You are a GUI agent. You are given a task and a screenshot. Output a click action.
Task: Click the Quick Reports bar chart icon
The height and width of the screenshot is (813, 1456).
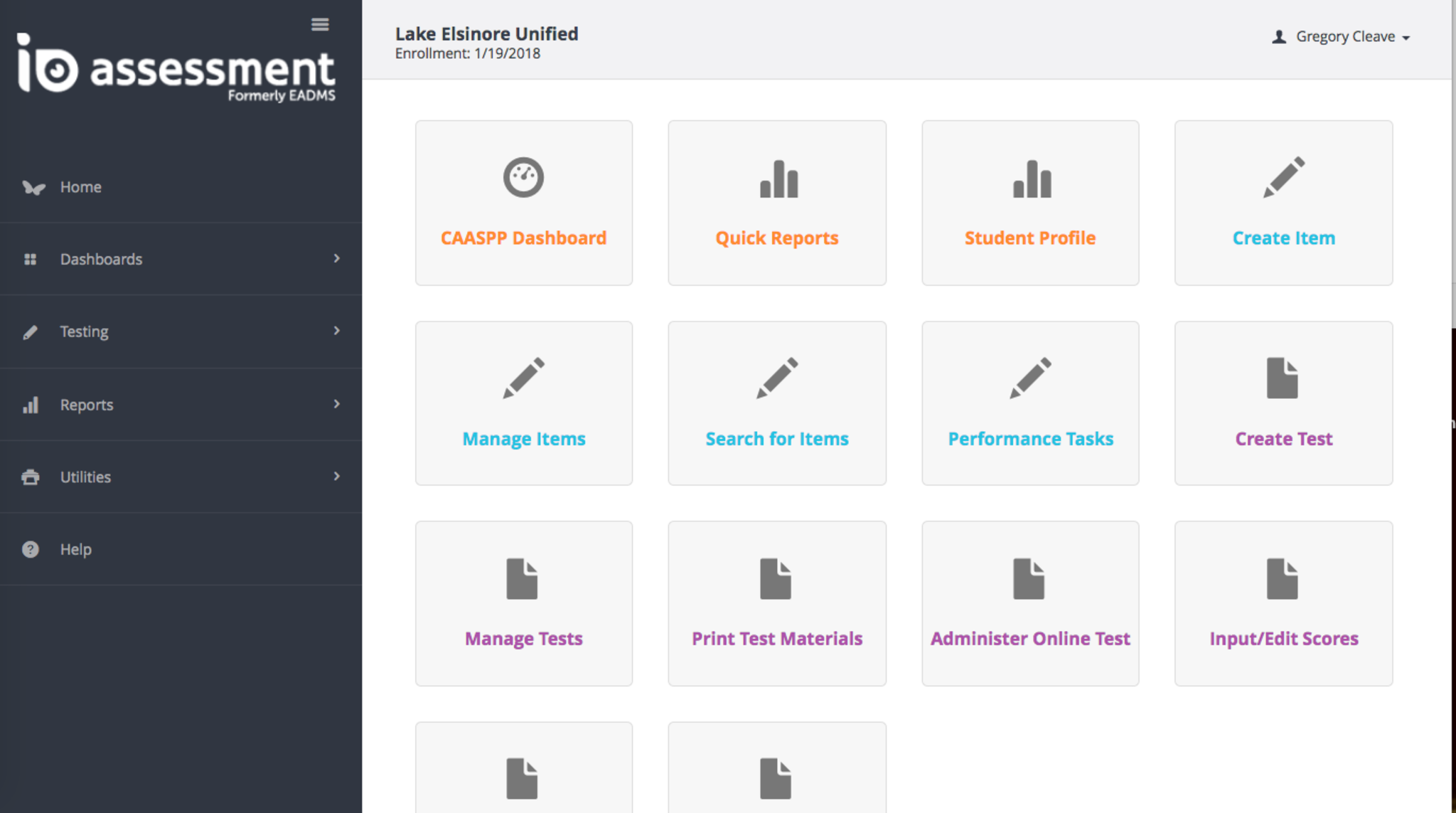click(x=778, y=179)
